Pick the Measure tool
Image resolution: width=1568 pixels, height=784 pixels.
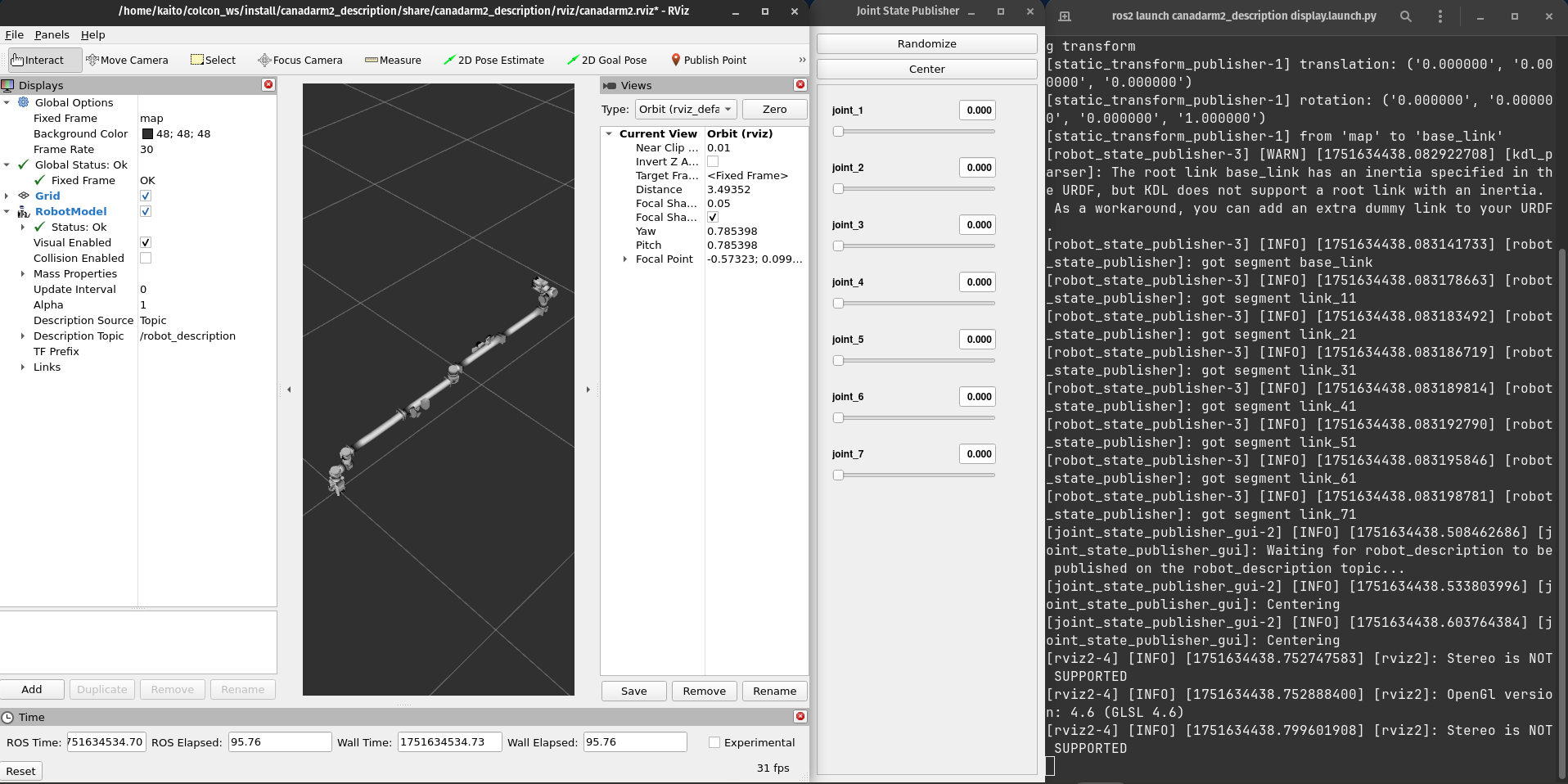point(393,60)
